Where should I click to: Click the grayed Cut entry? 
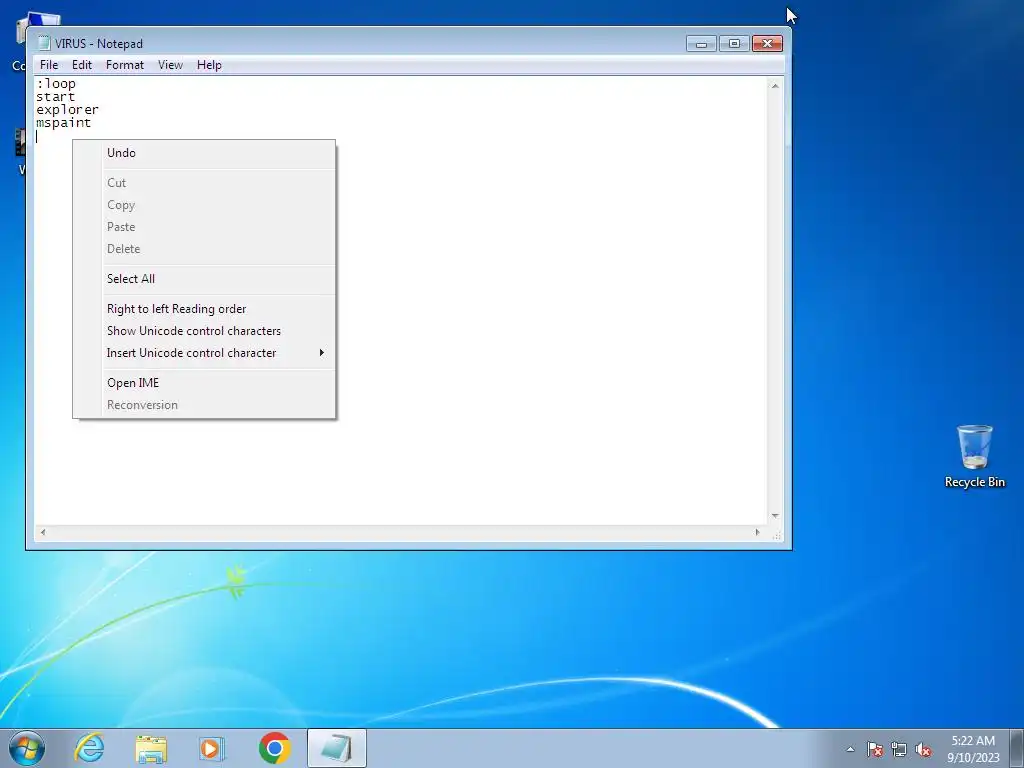pyautogui.click(x=204, y=183)
